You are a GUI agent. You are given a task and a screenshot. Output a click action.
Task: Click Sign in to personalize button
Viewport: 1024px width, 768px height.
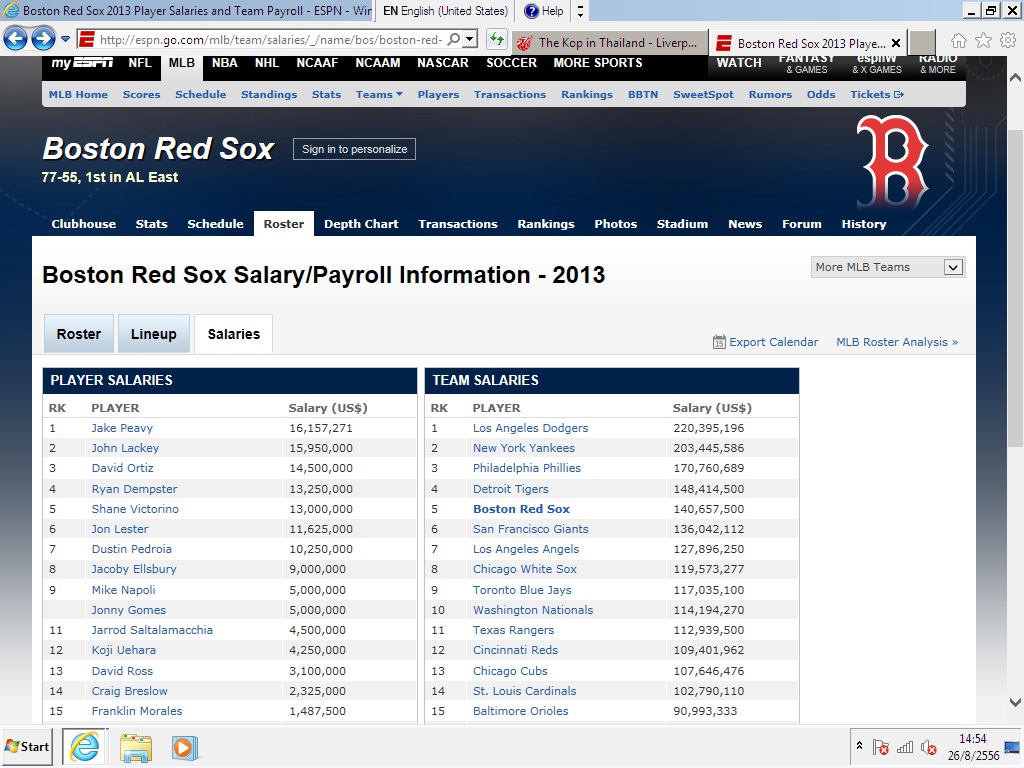pyautogui.click(x=355, y=149)
